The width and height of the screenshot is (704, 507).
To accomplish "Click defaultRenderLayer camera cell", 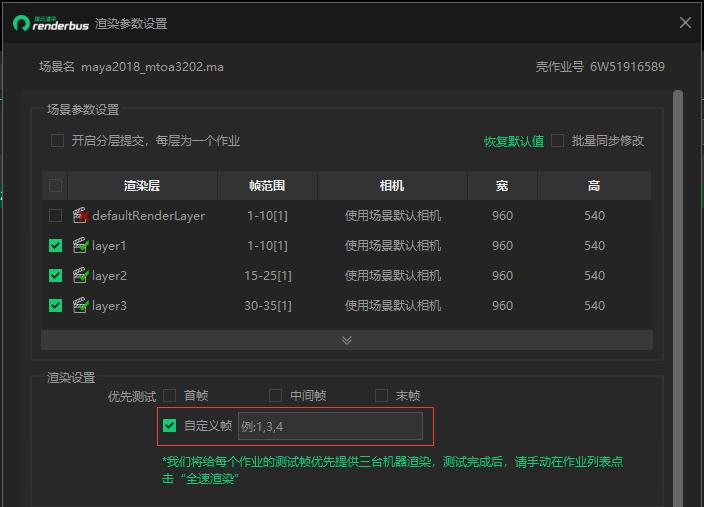I will point(393,216).
